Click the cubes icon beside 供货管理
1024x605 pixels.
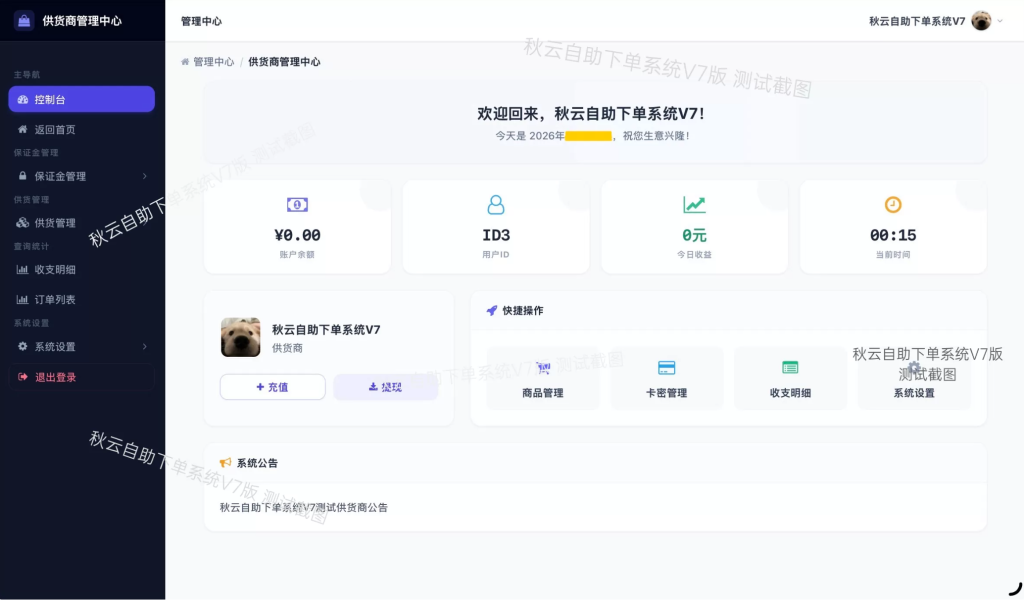pos(22,223)
